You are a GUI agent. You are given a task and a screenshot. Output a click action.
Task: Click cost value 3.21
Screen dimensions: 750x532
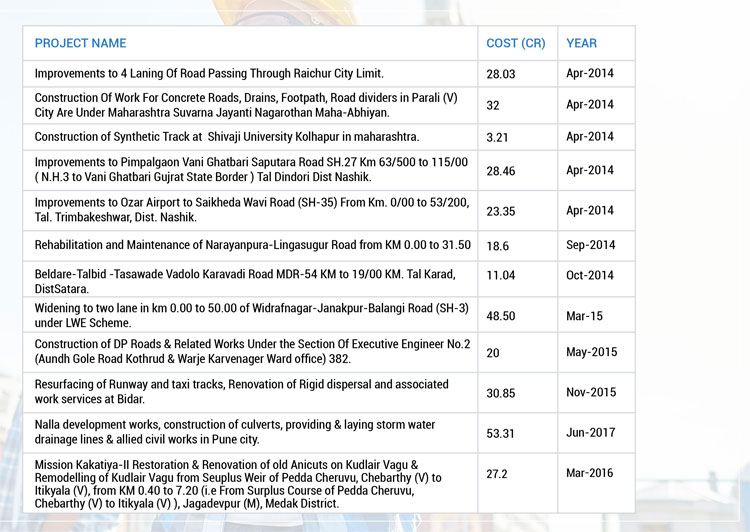[497, 137]
